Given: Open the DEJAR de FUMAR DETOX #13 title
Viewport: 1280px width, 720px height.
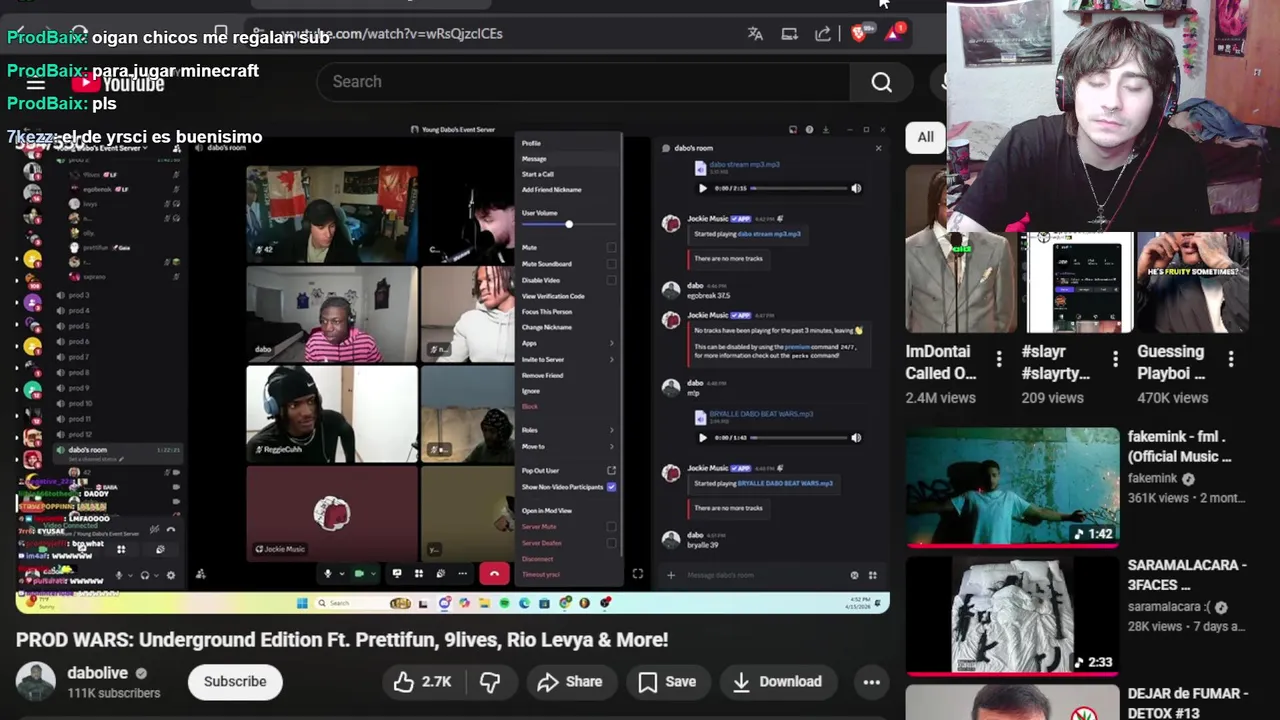Looking at the screenshot, I should click(x=1188, y=703).
